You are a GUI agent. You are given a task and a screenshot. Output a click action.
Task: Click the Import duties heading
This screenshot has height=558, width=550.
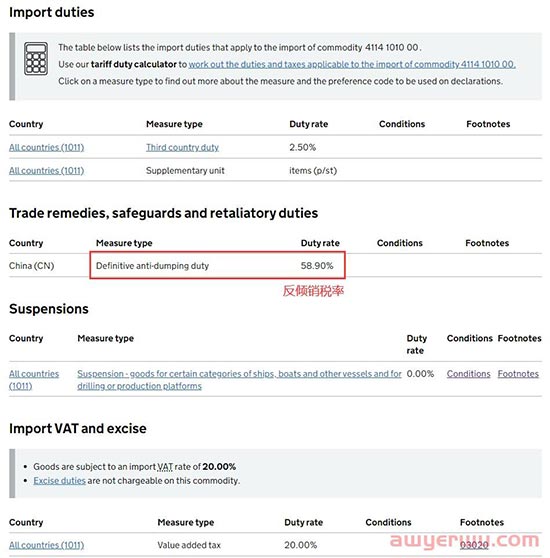click(52, 12)
